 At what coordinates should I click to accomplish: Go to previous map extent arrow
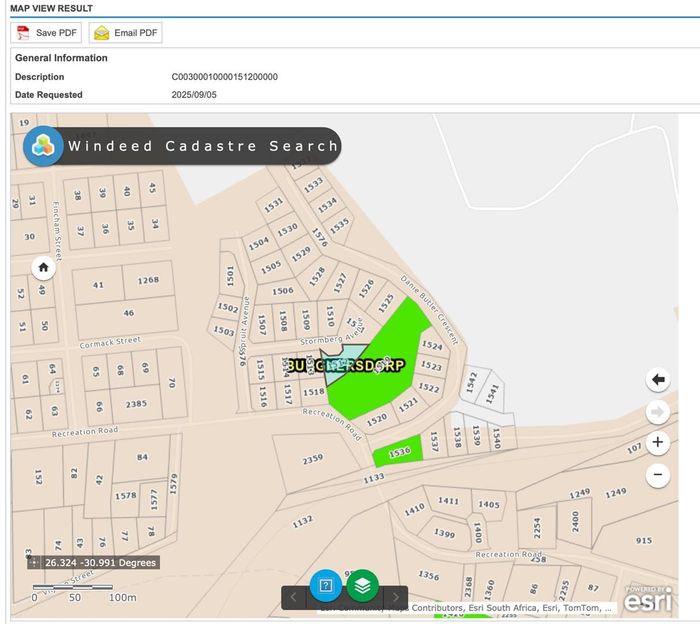(657, 380)
